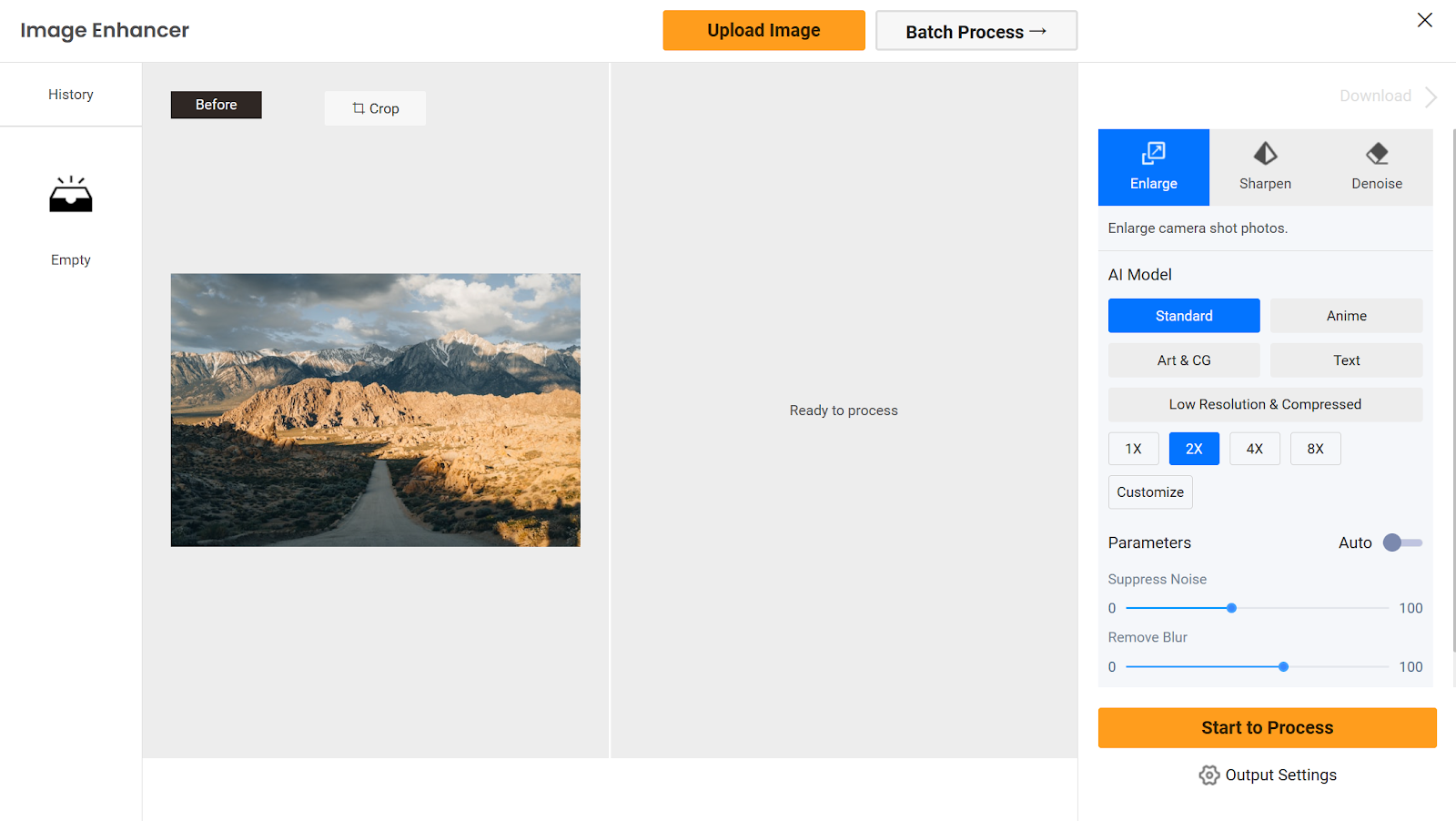Click the empty history inbox icon
Viewport: 1456px width, 821px height.
pyautogui.click(x=71, y=194)
